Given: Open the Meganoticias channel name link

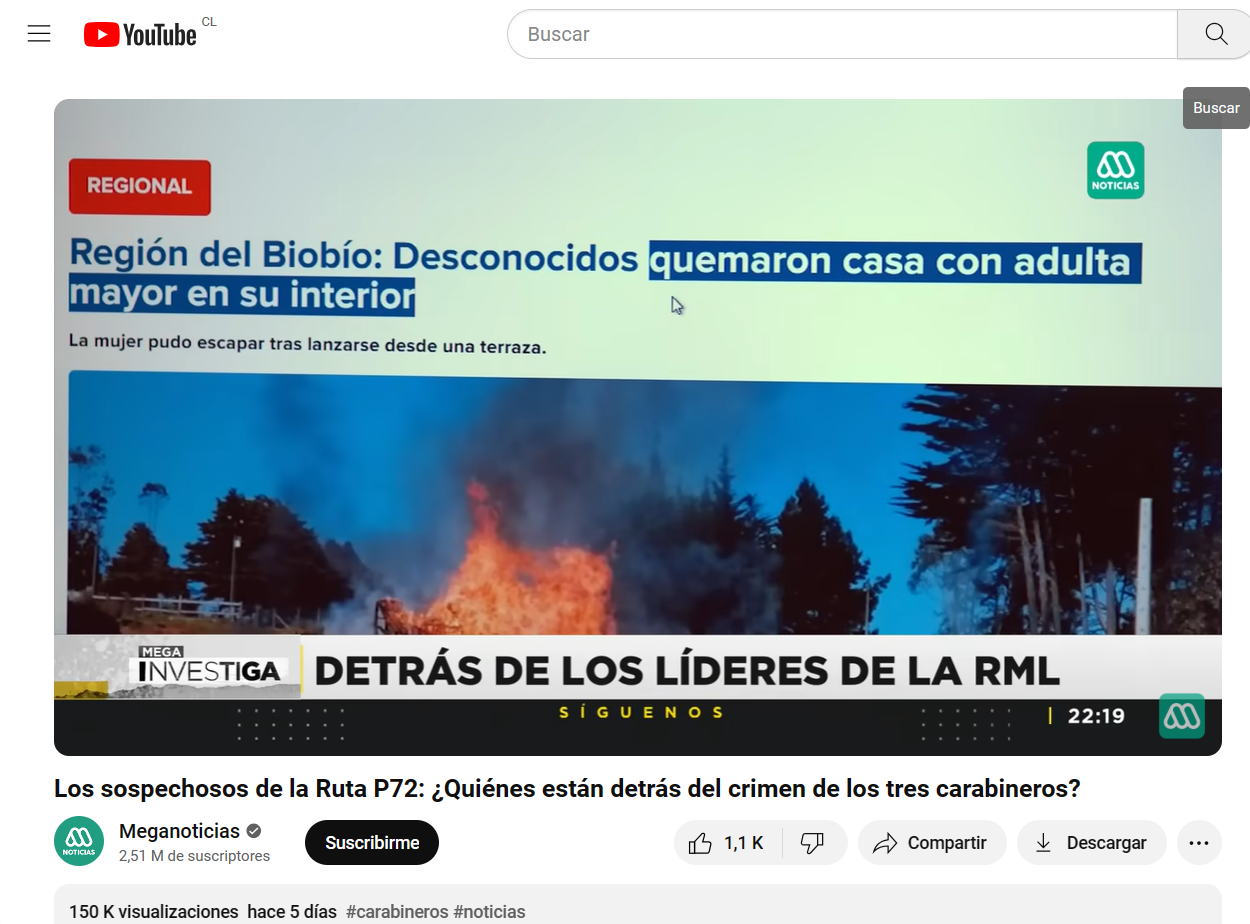Looking at the screenshot, I should pos(179,831).
